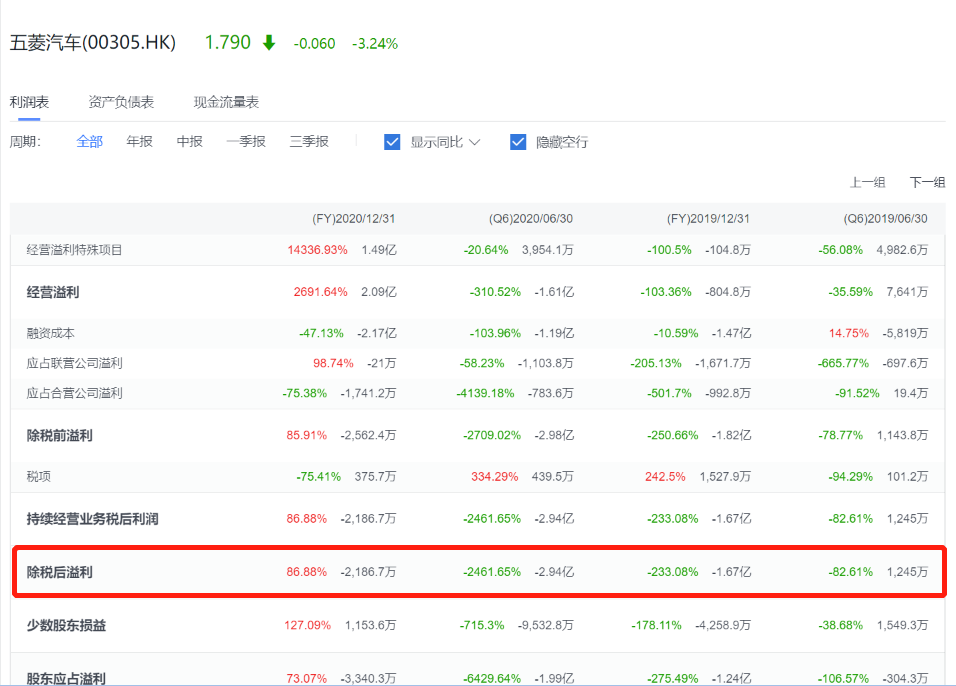Click the 242.5% value in 税项 row

(665, 477)
